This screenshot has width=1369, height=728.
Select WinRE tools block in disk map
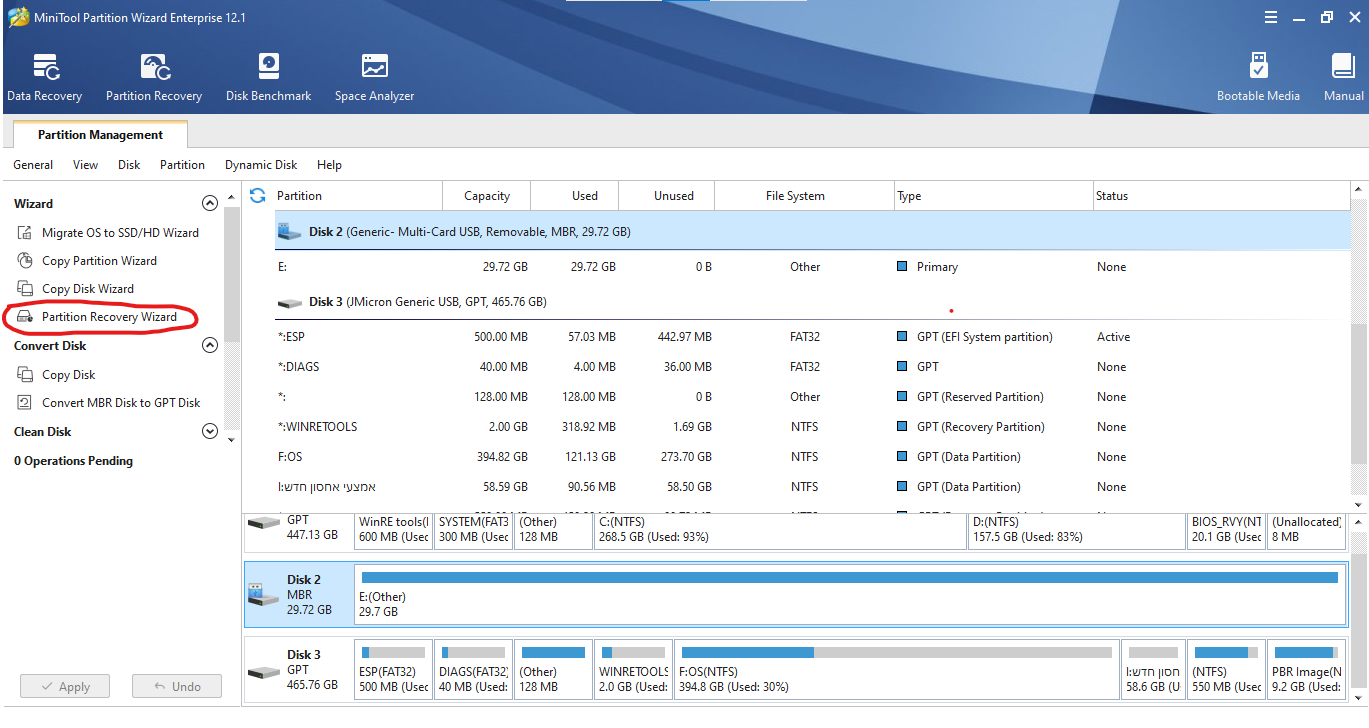coord(394,530)
